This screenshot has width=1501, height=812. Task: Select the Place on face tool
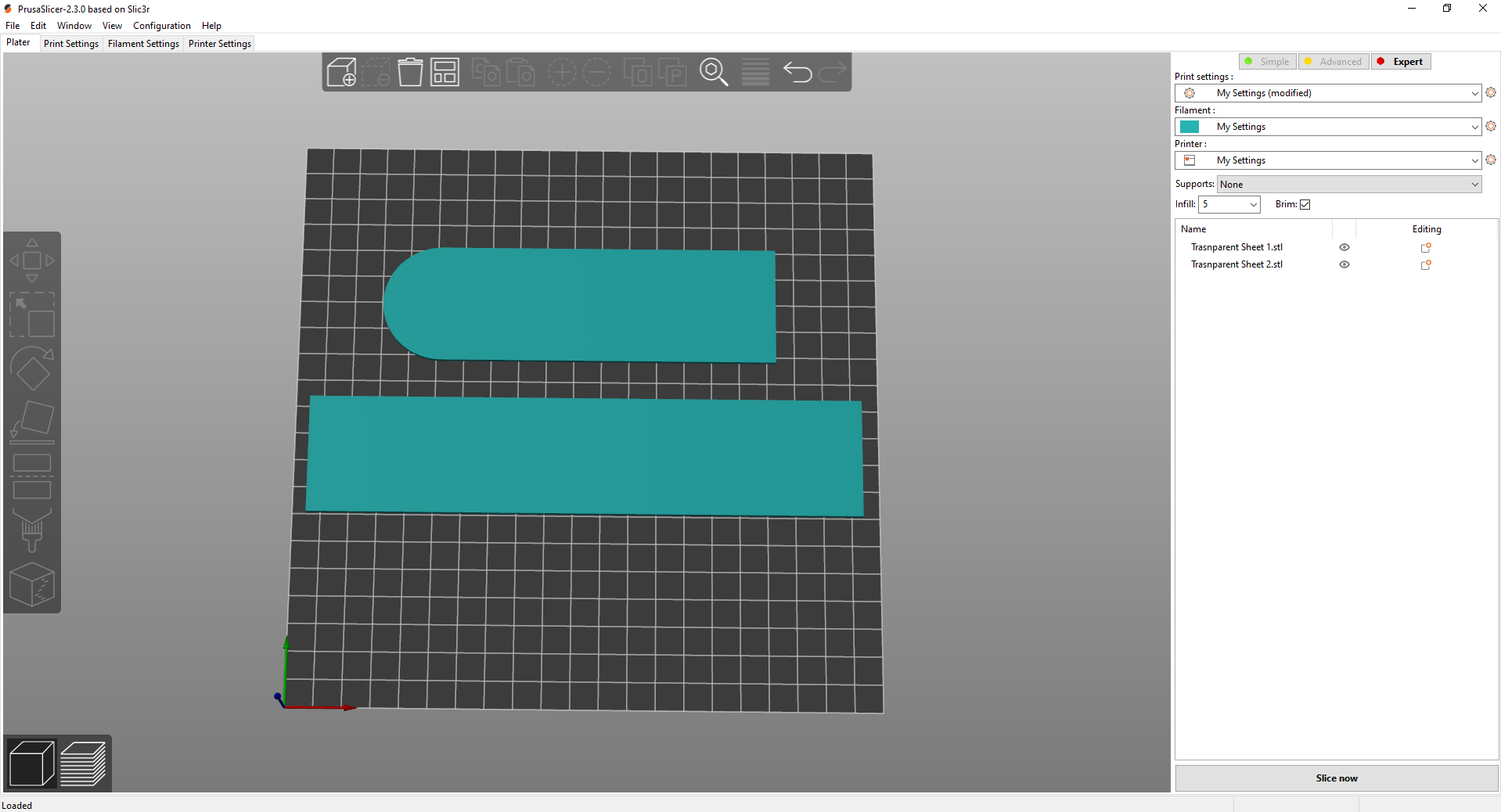32,421
